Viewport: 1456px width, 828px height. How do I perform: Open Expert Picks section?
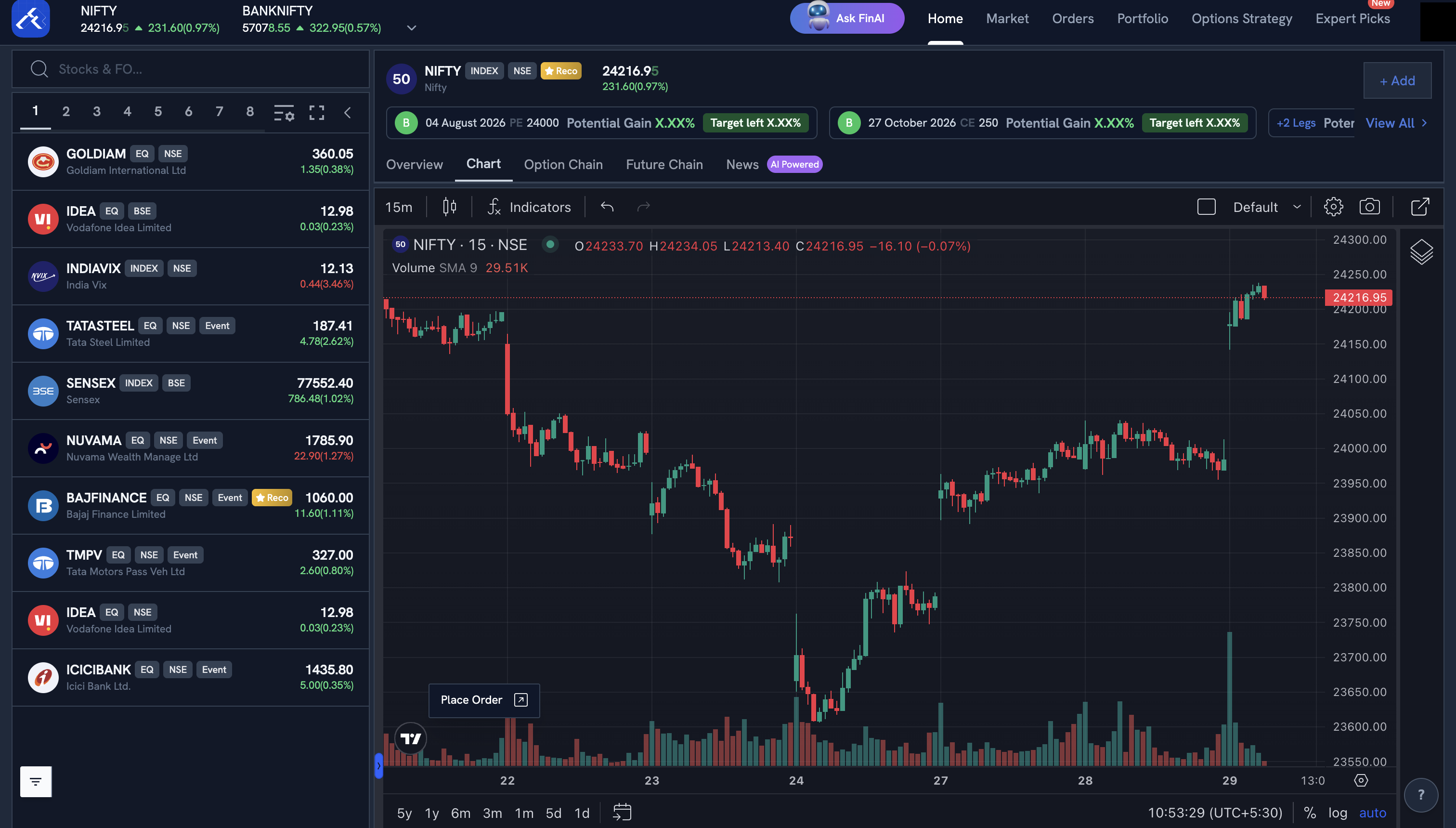1352,18
